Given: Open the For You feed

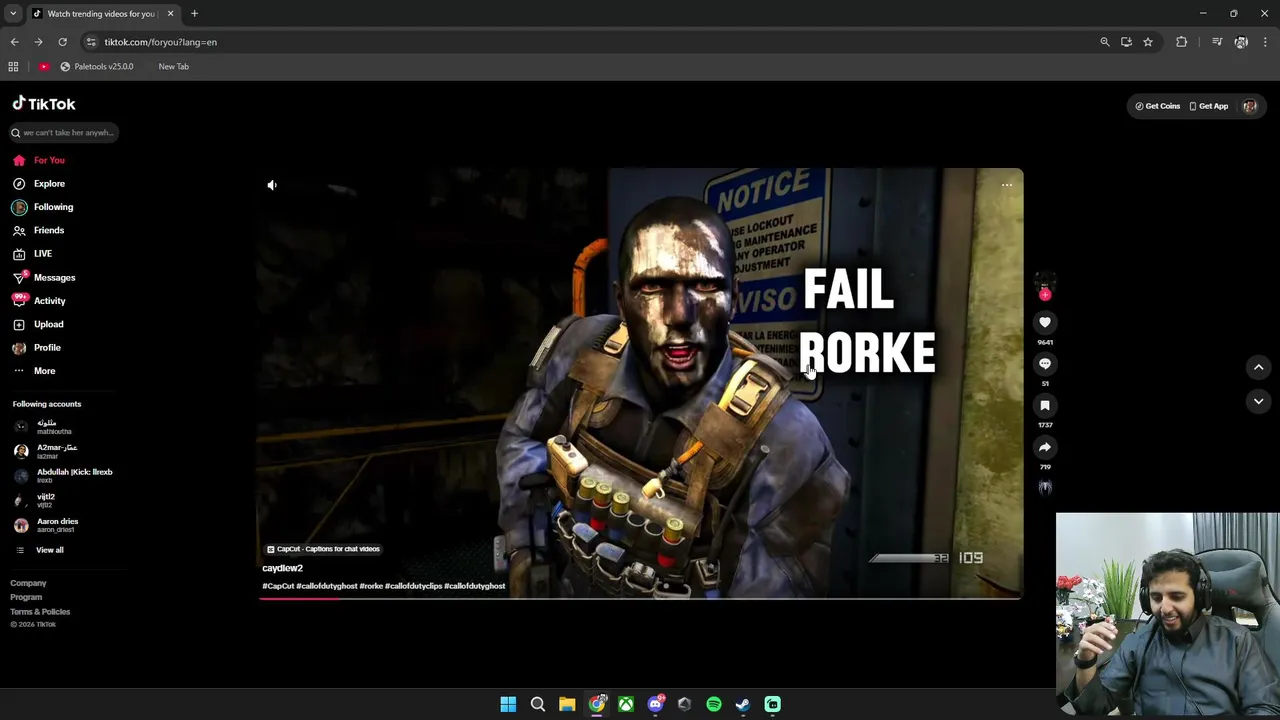Looking at the screenshot, I should (x=40, y=160).
